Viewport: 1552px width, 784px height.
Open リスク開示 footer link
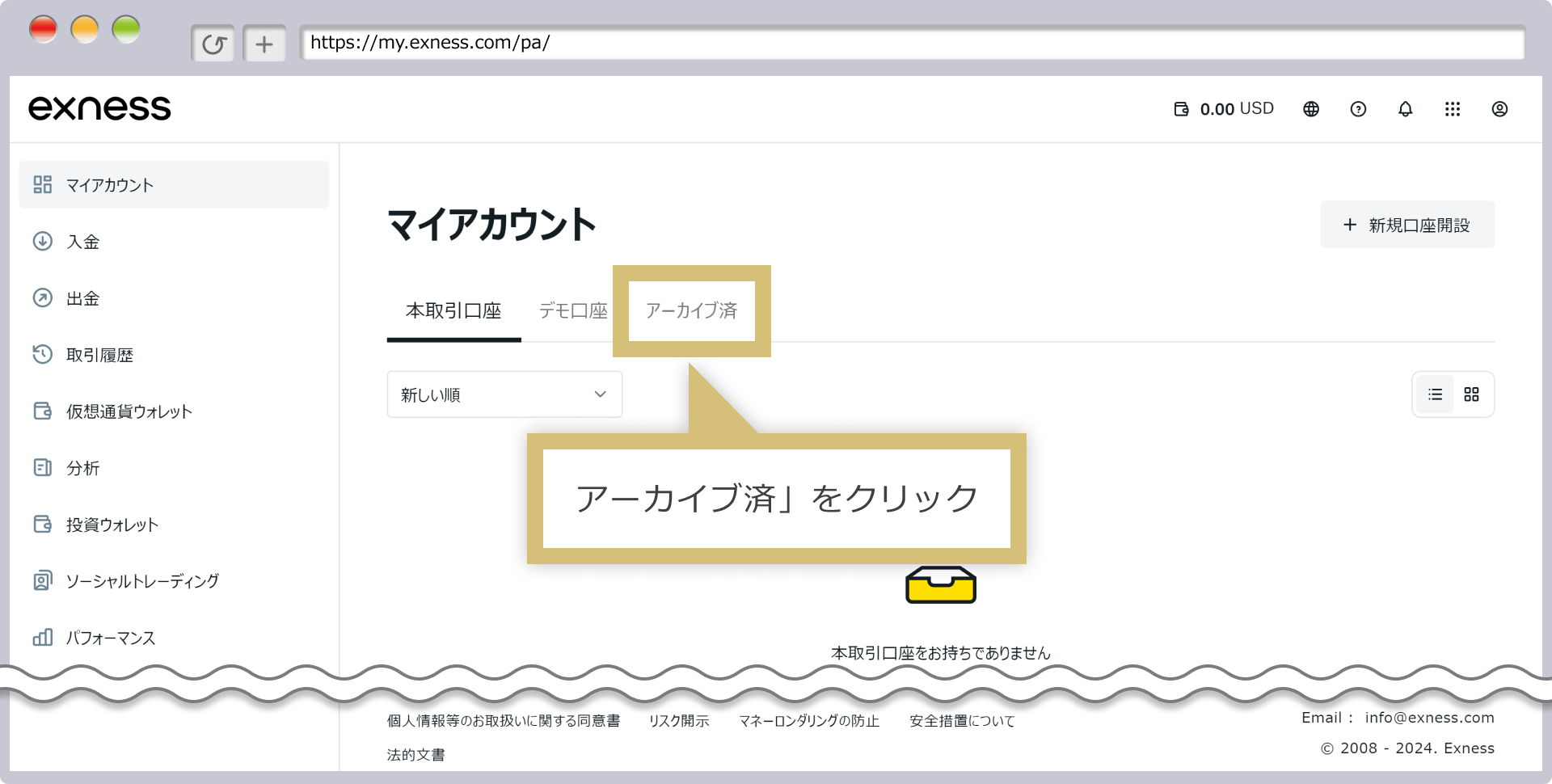679,721
